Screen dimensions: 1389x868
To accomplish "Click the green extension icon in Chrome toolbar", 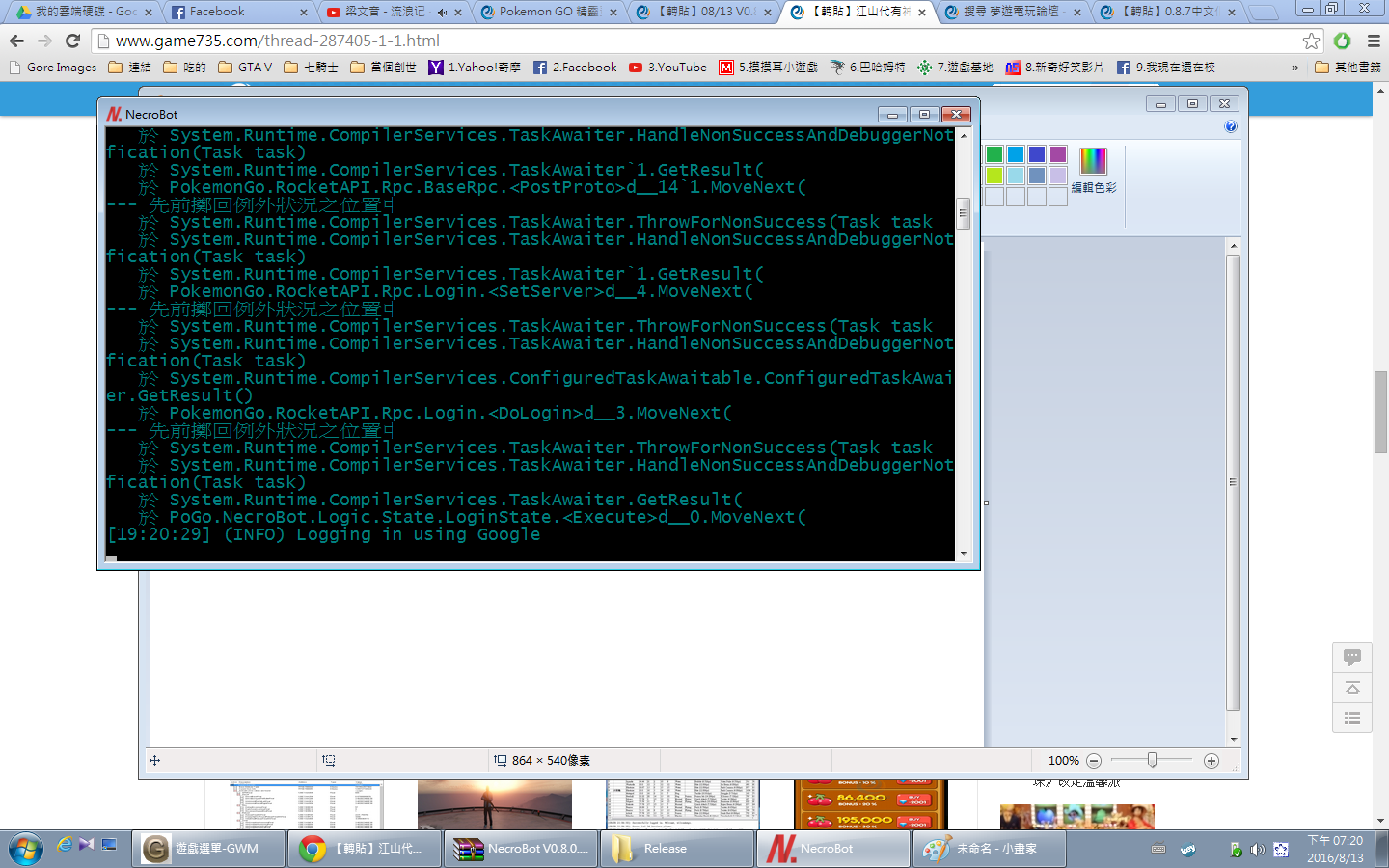I will point(1342,41).
